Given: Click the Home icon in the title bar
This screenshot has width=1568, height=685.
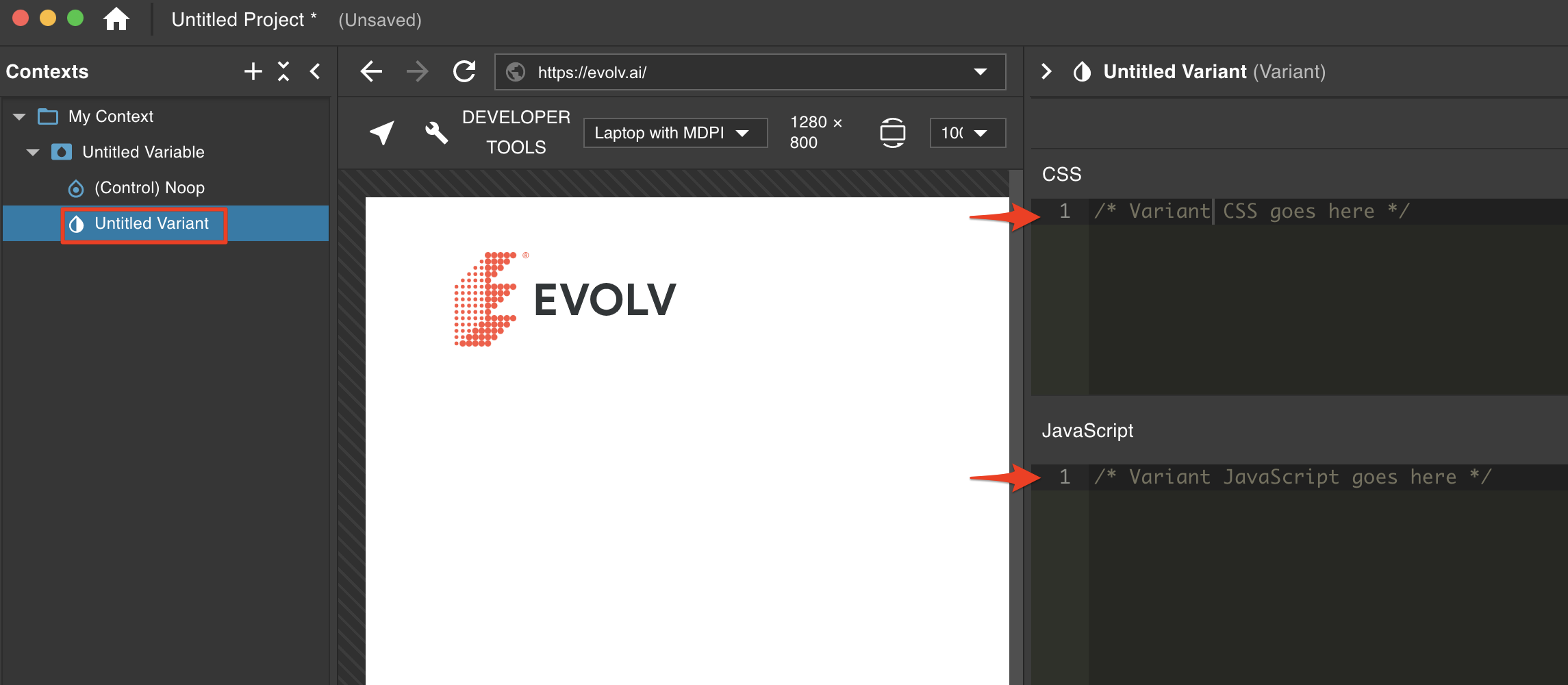Looking at the screenshot, I should [x=118, y=19].
